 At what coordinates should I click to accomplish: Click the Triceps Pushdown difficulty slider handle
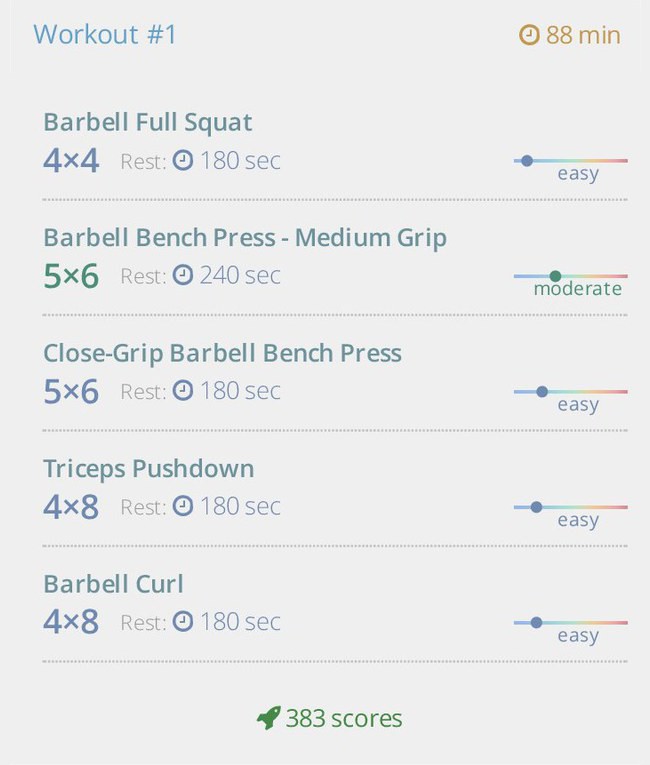pyautogui.click(x=536, y=507)
